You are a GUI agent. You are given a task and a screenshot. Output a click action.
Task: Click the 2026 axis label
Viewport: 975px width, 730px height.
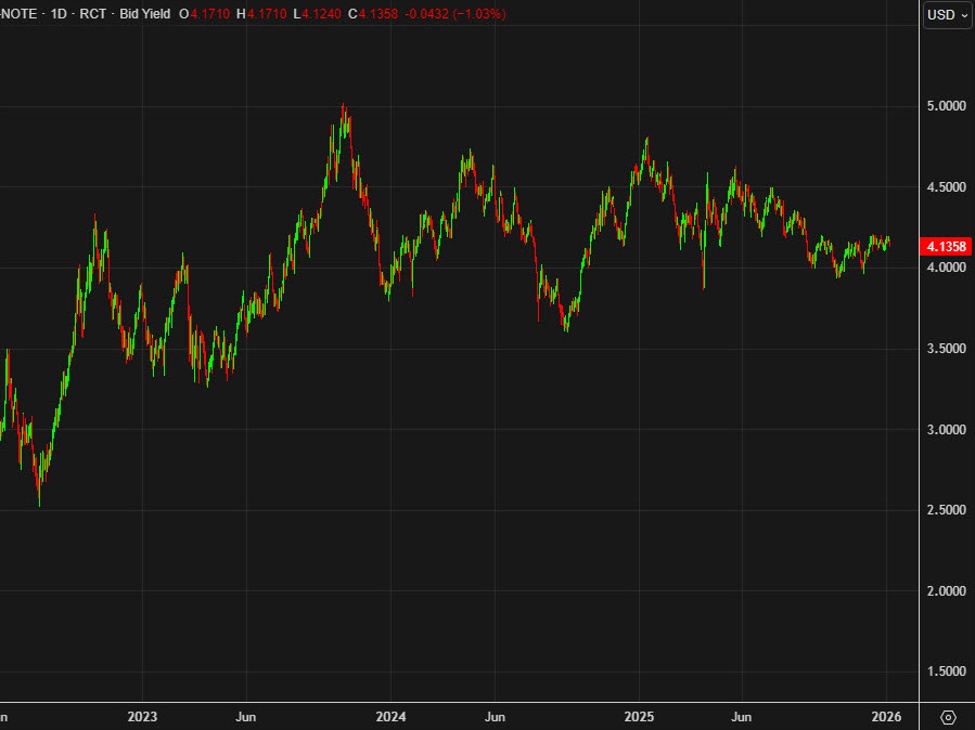886,717
